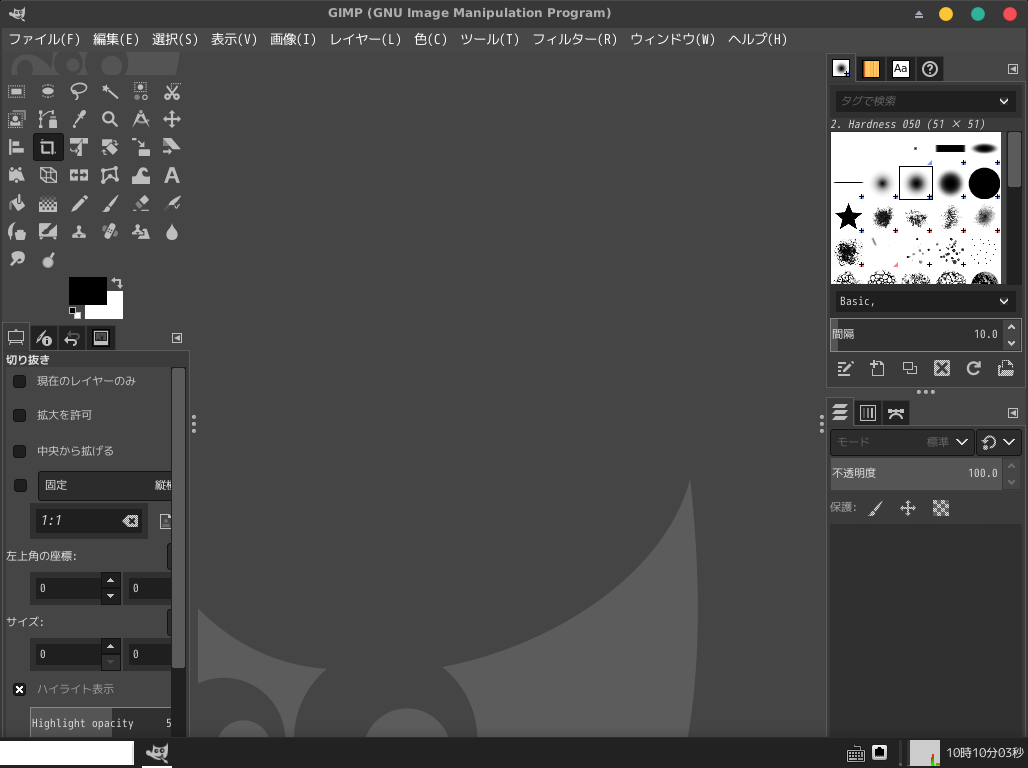Toggle 拡大を許可 checkbox

coord(20,415)
